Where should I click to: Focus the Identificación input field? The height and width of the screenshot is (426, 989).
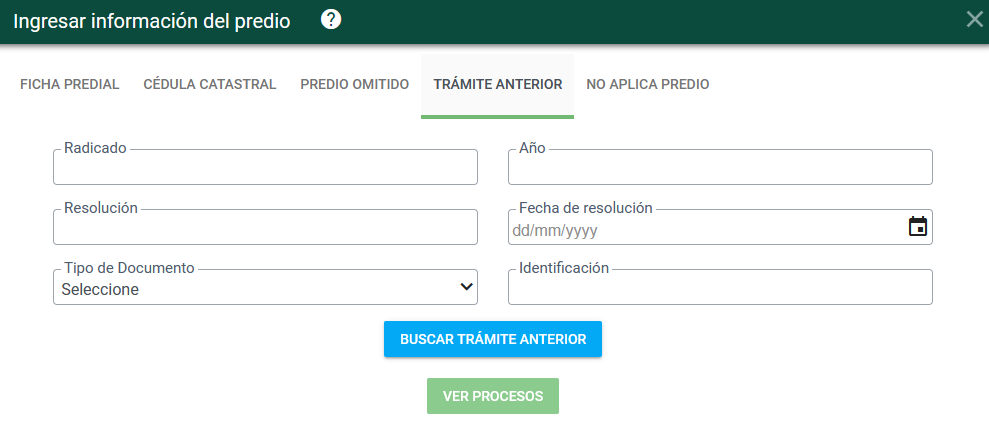point(720,289)
